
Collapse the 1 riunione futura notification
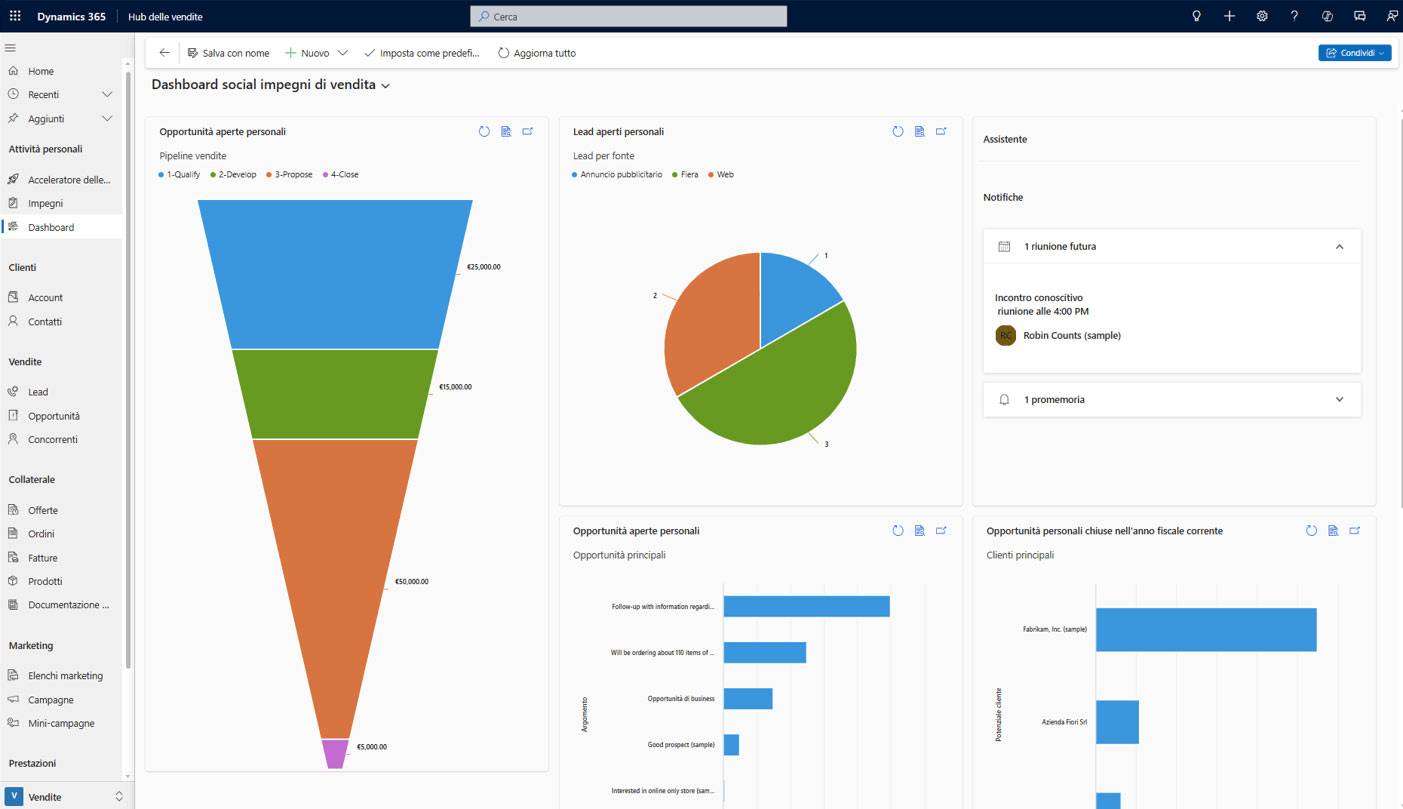point(1339,246)
